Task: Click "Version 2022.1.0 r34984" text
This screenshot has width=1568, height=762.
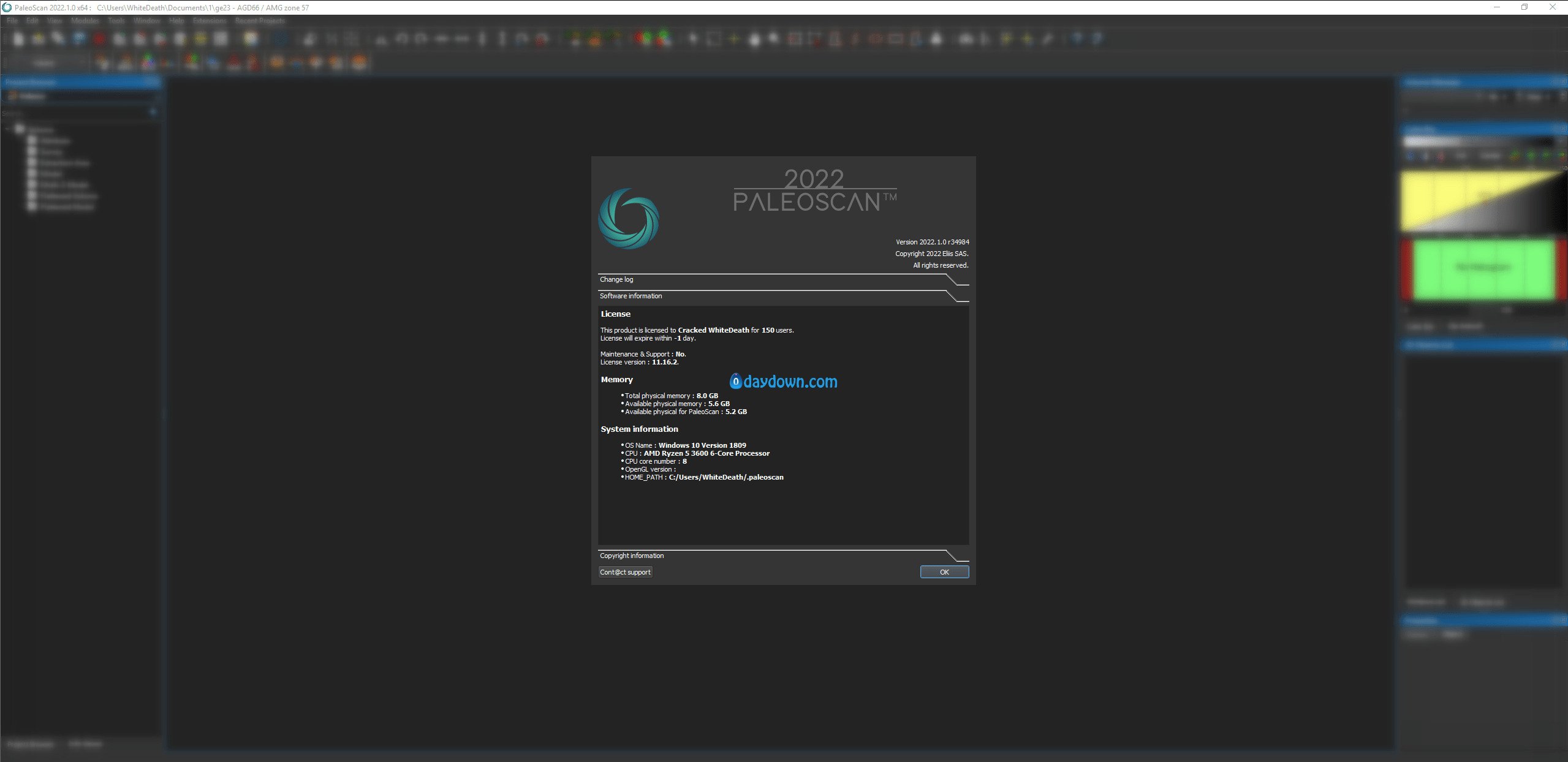Action: (x=932, y=242)
